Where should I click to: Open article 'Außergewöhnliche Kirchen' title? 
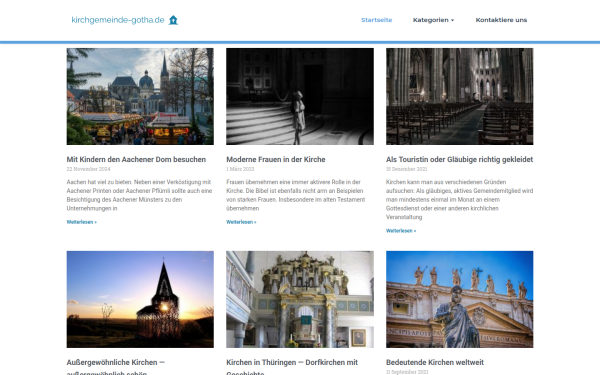pyautogui.click(x=116, y=367)
